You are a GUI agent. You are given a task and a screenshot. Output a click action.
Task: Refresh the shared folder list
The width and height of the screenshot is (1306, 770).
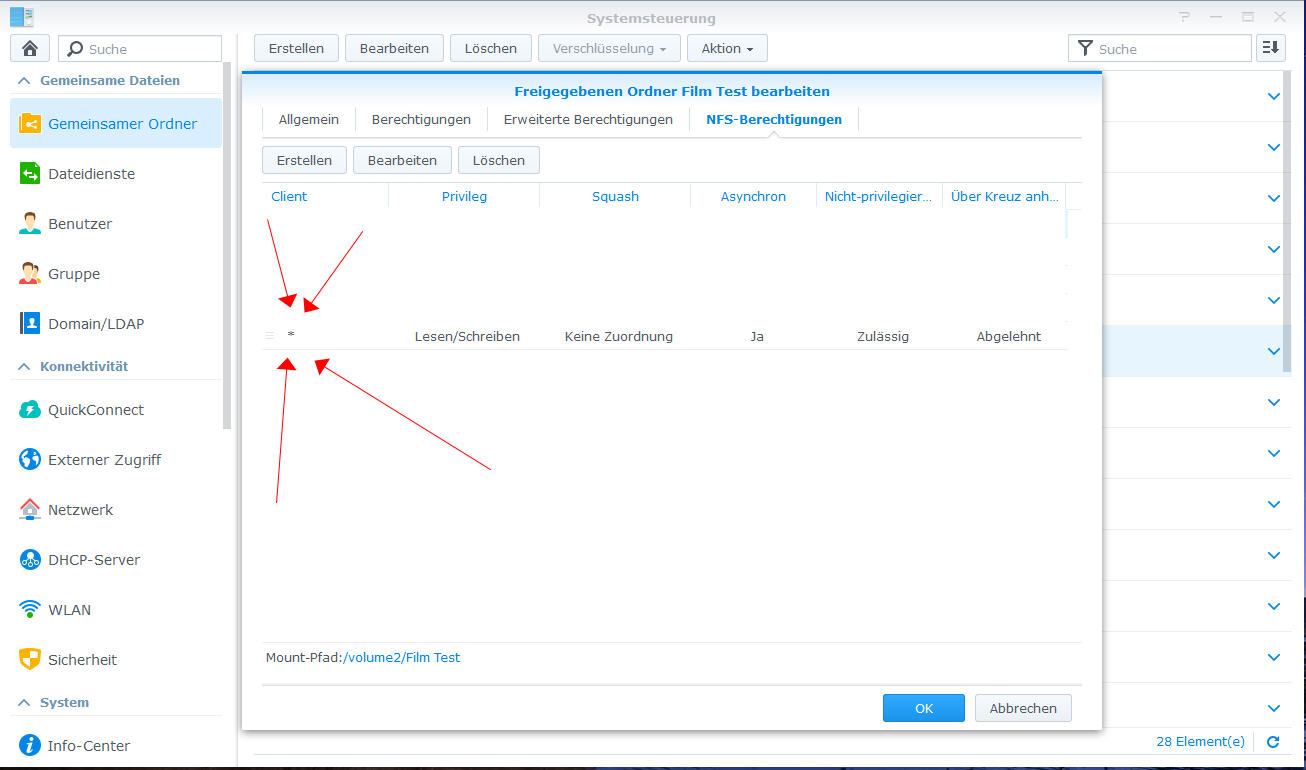click(1273, 742)
